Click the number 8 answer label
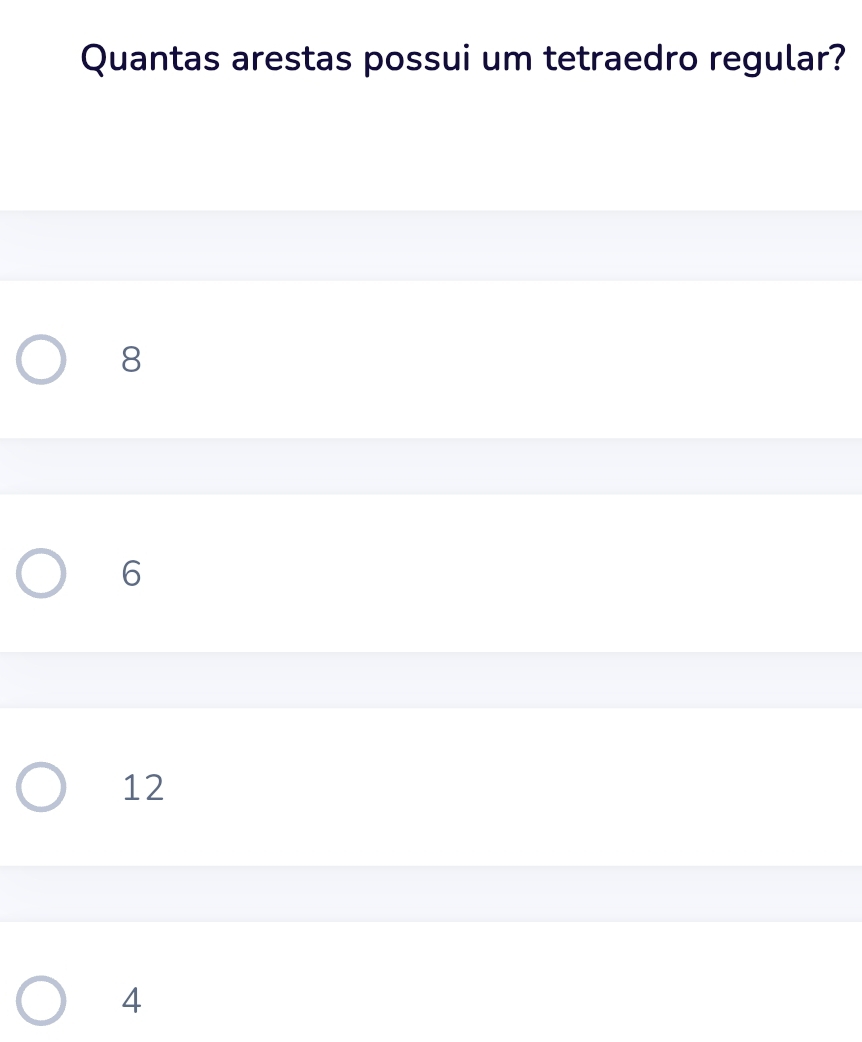 (132, 360)
